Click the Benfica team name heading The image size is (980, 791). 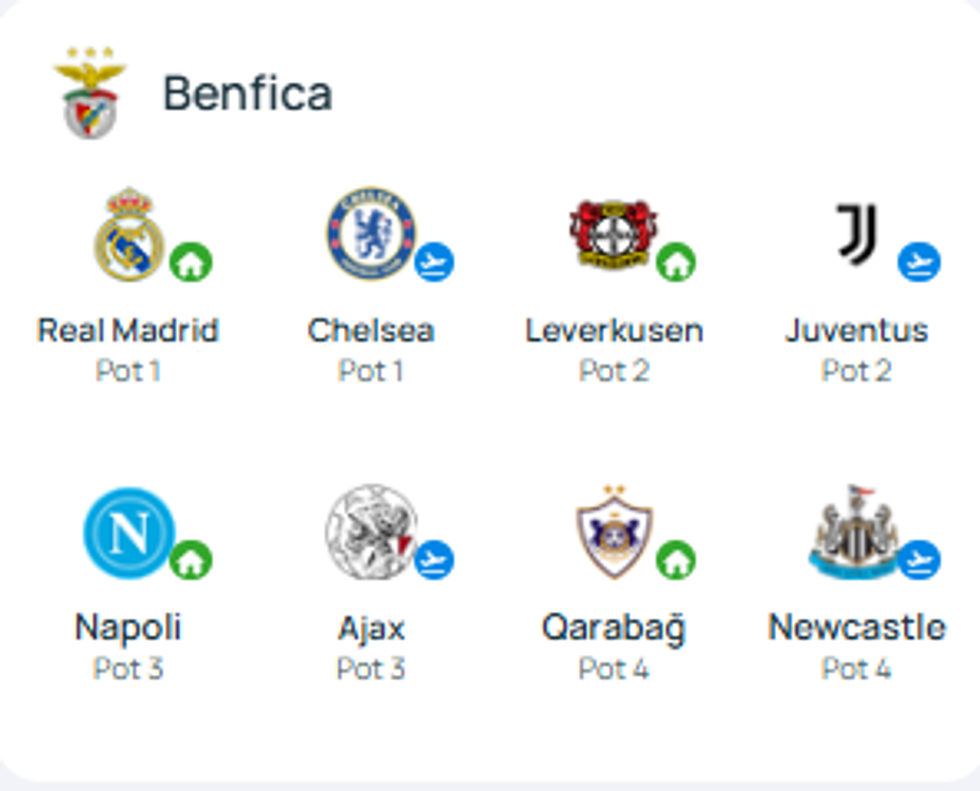pyautogui.click(x=247, y=94)
